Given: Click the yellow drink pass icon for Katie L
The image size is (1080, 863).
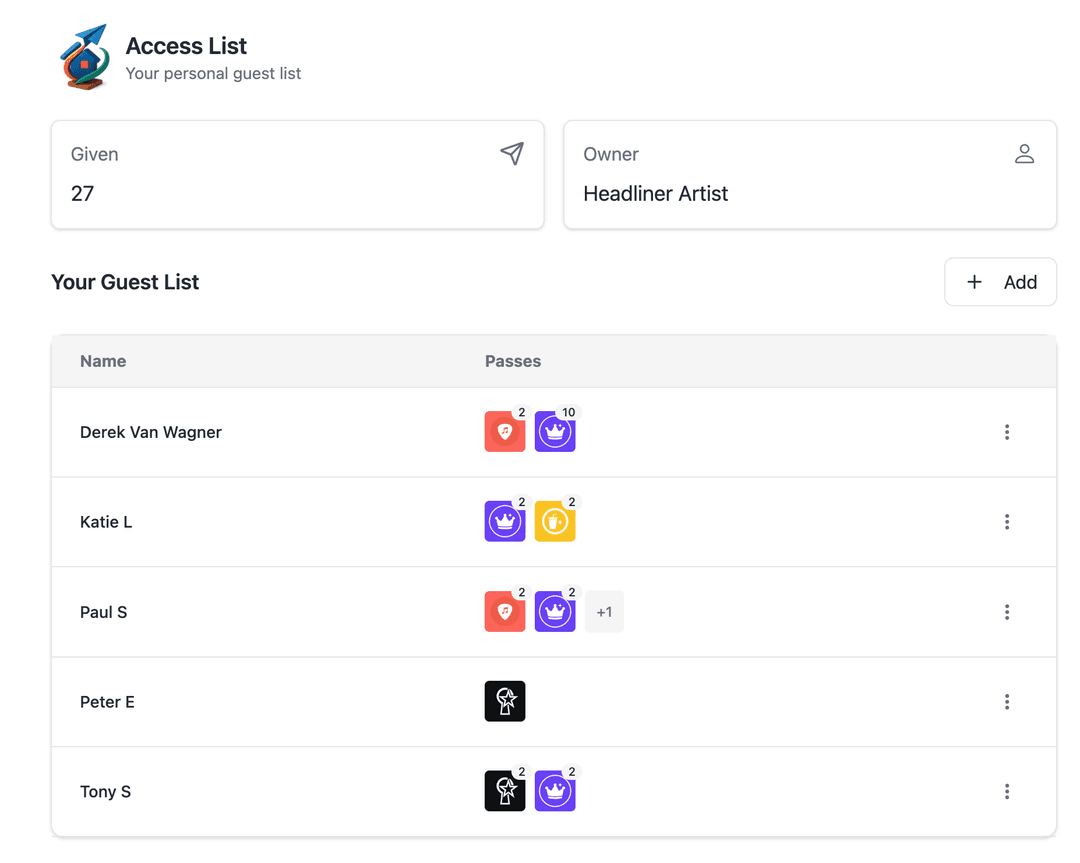Looking at the screenshot, I should tap(555, 521).
